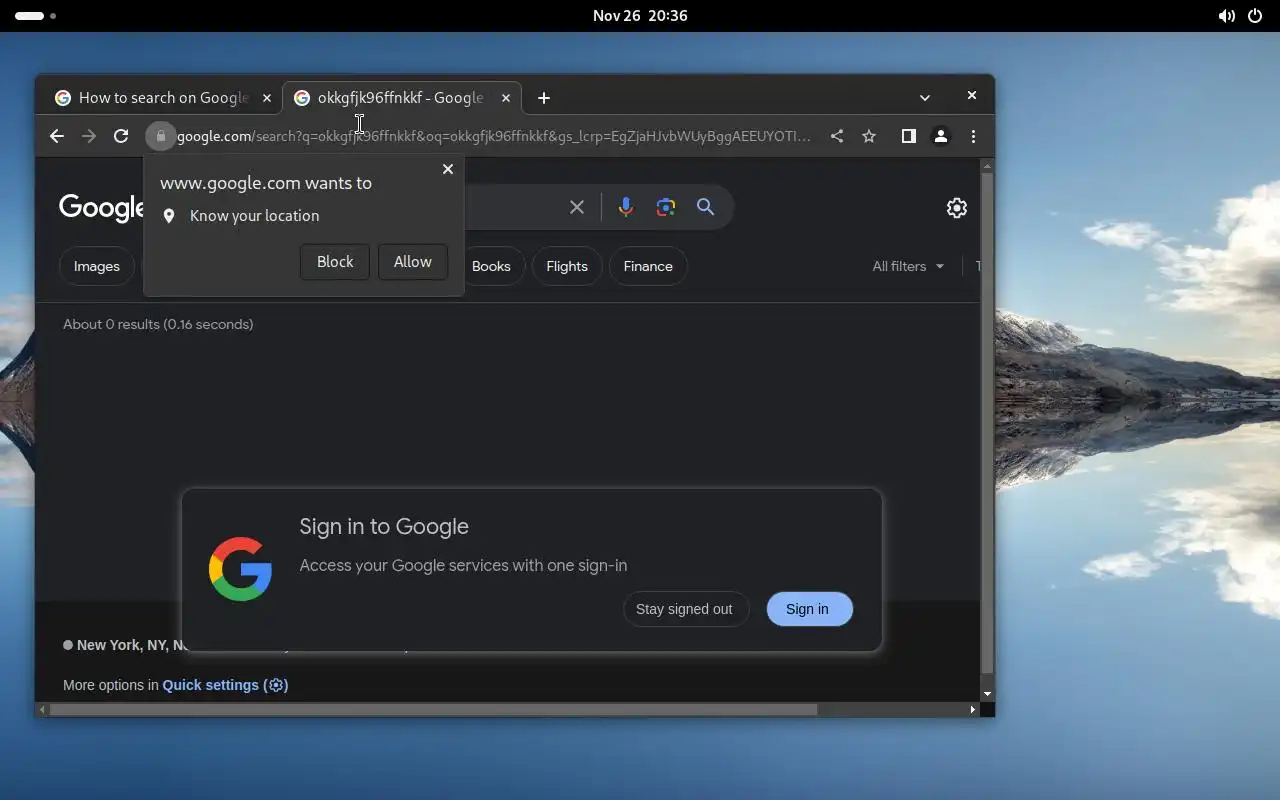Close the 'okkgfjk96ffnkkf - Google' tab
Image resolution: width=1280 pixels, height=800 pixels.
(x=506, y=98)
